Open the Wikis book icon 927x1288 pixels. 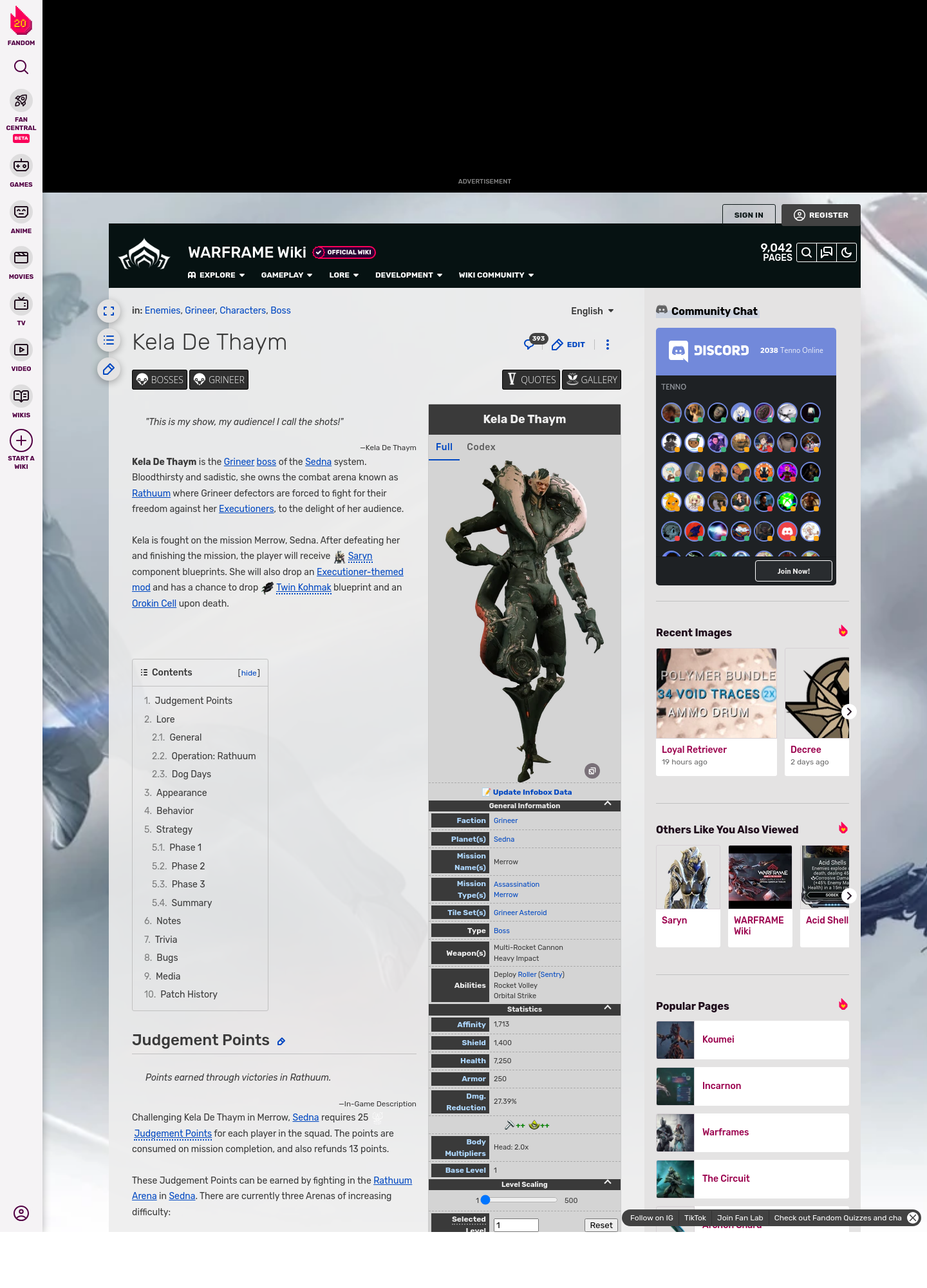[21, 395]
